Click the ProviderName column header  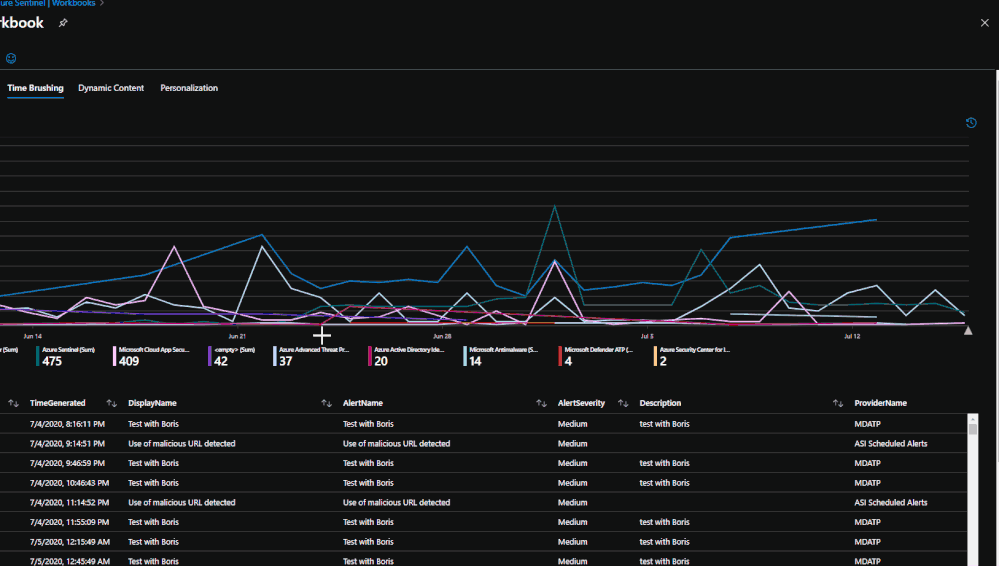tap(880, 403)
